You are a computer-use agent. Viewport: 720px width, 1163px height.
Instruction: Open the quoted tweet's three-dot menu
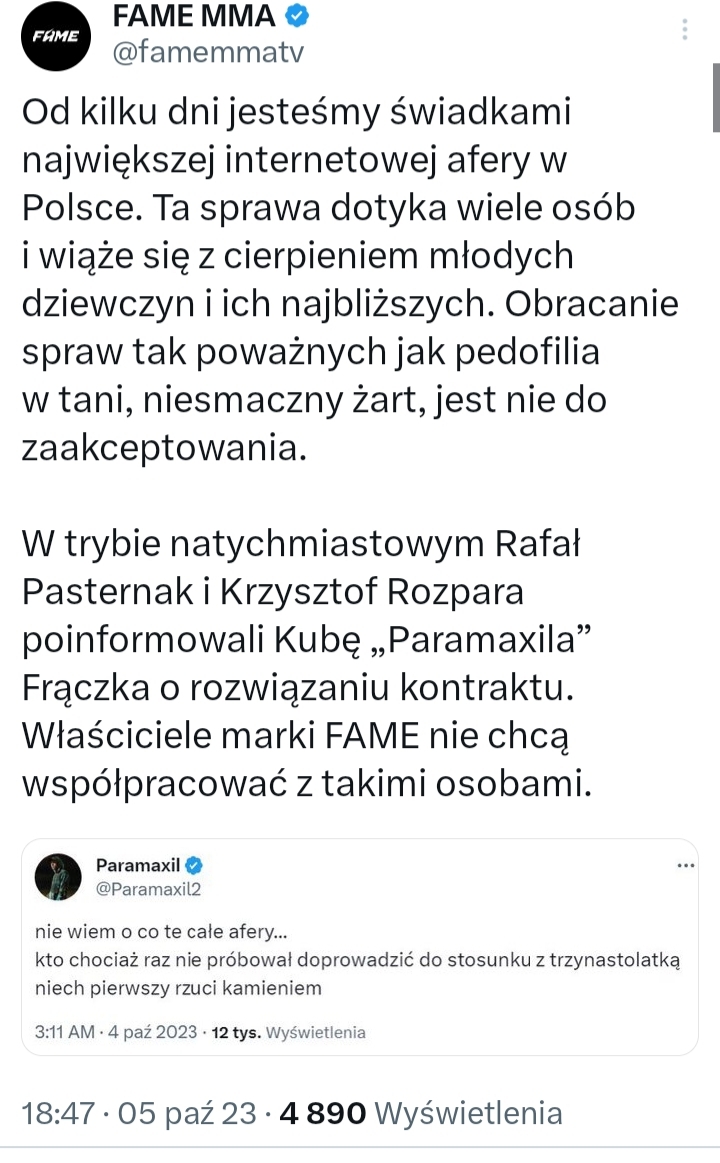686,865
